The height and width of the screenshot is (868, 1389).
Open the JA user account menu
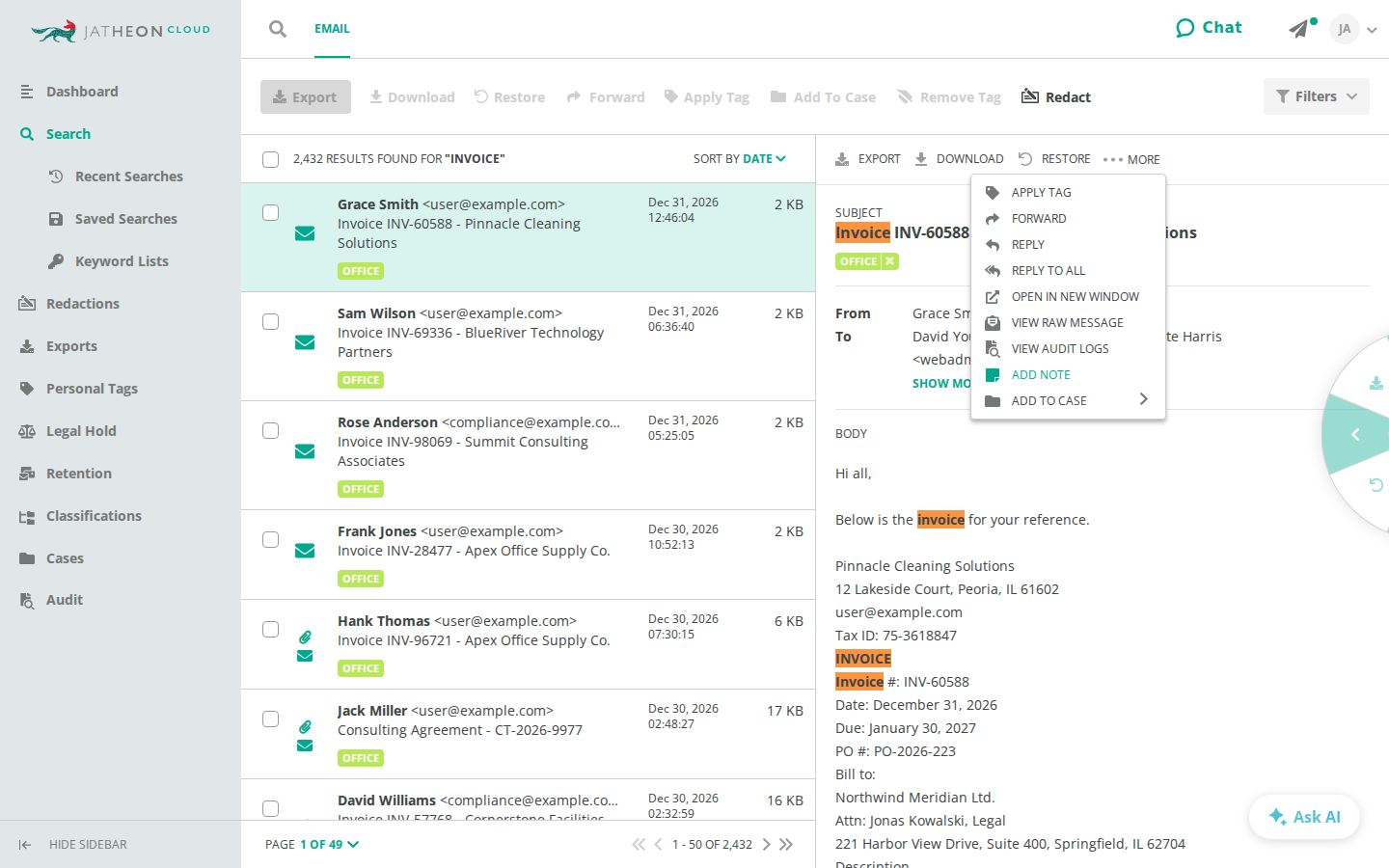click(x=1352, y=29)
